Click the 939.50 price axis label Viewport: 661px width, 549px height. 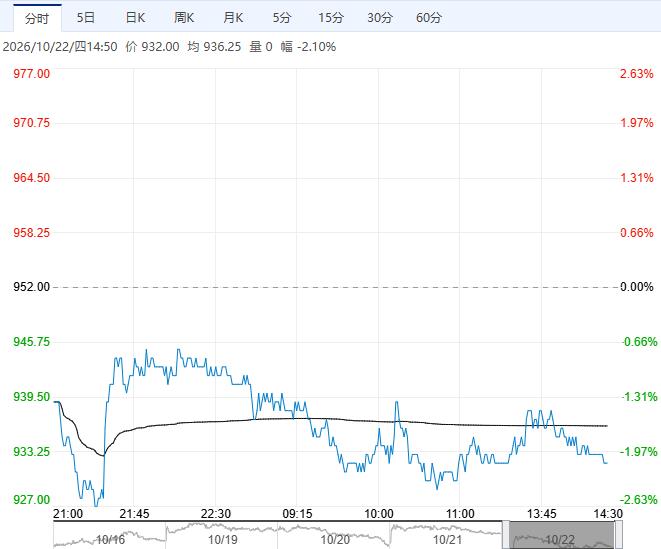click(x=31, y=397)
